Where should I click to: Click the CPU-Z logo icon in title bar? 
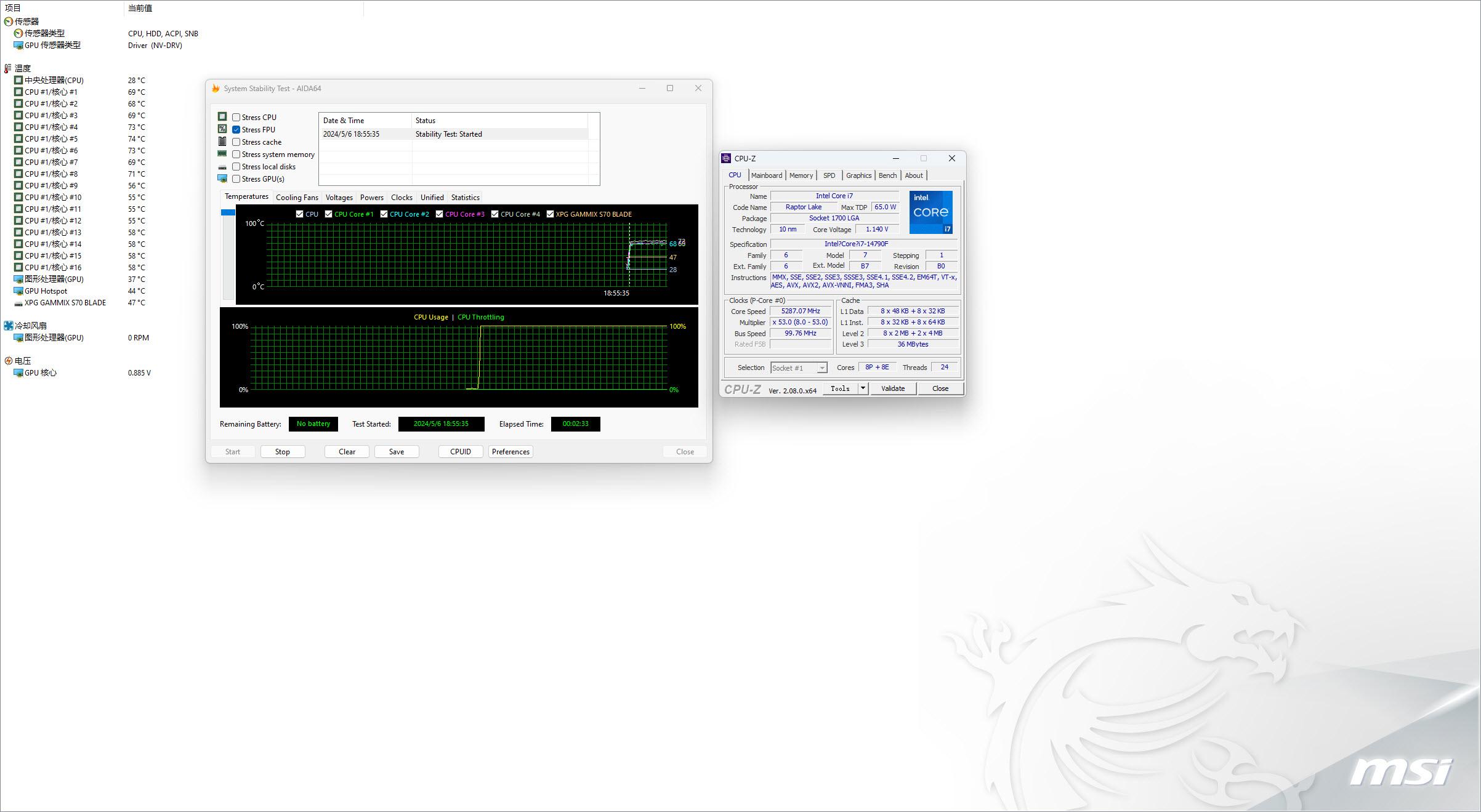(x=727, y=158)
